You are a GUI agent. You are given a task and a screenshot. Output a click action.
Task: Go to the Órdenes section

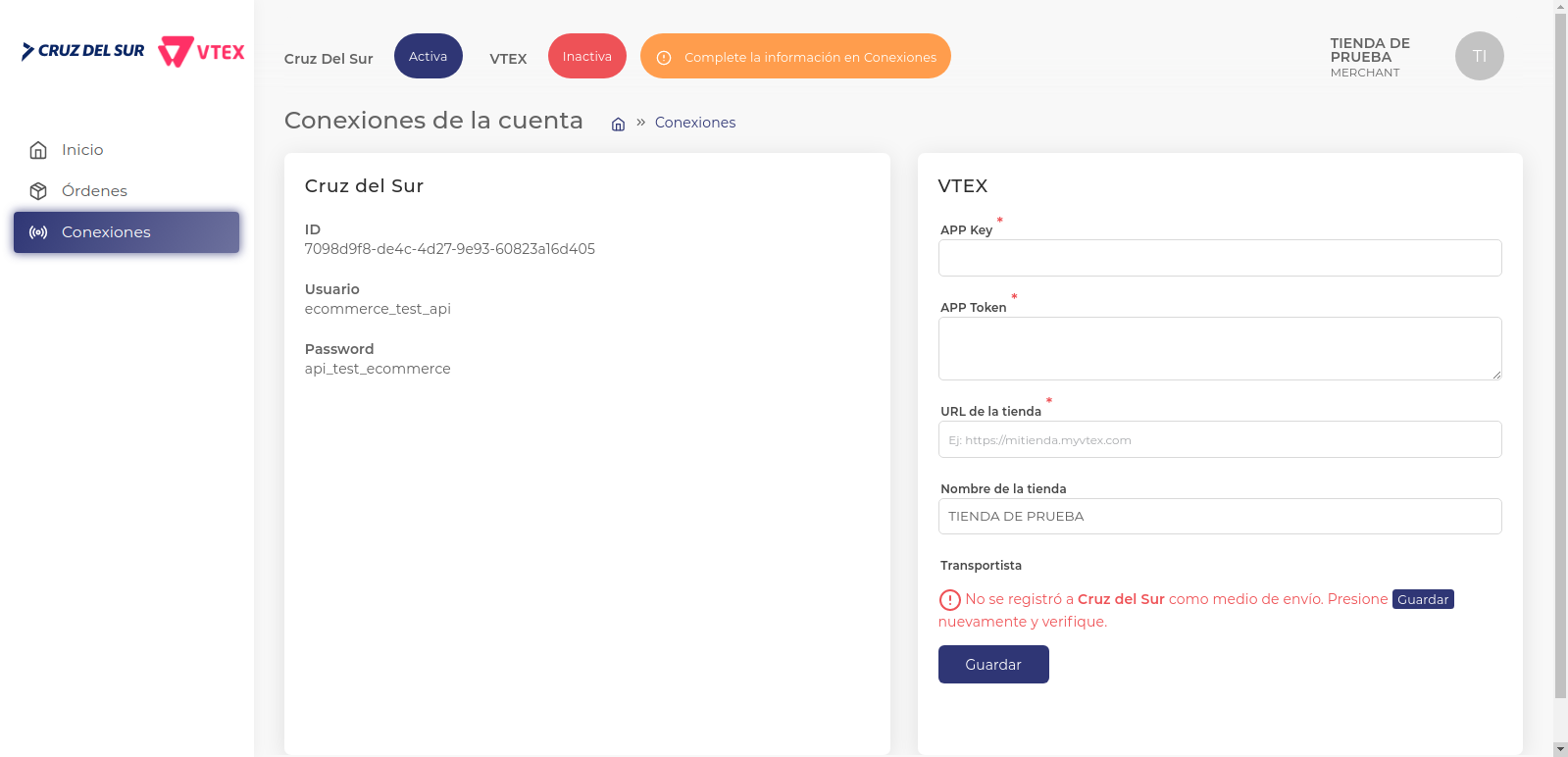(94, 191)
